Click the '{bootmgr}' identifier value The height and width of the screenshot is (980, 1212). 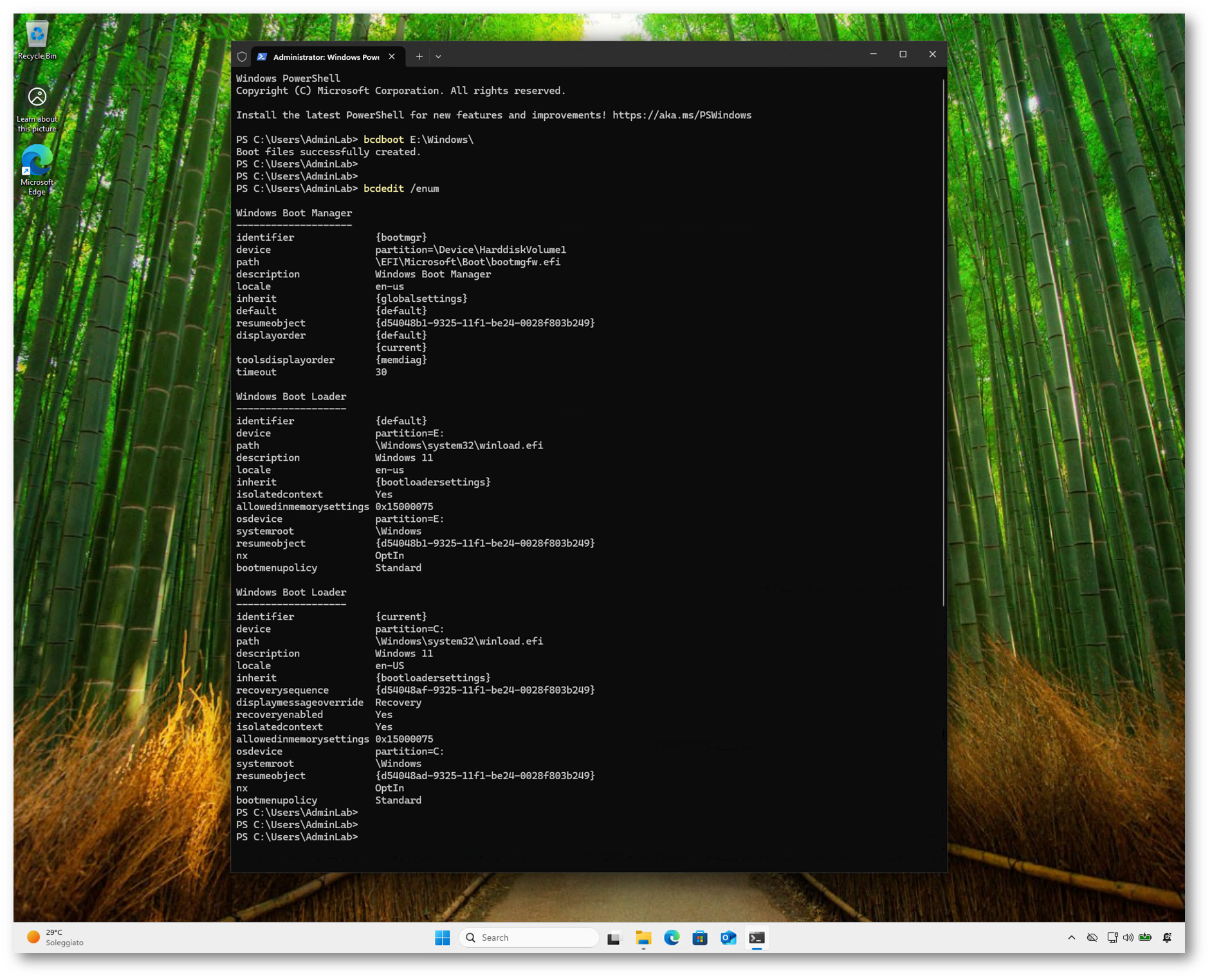(x=401, y=237)
